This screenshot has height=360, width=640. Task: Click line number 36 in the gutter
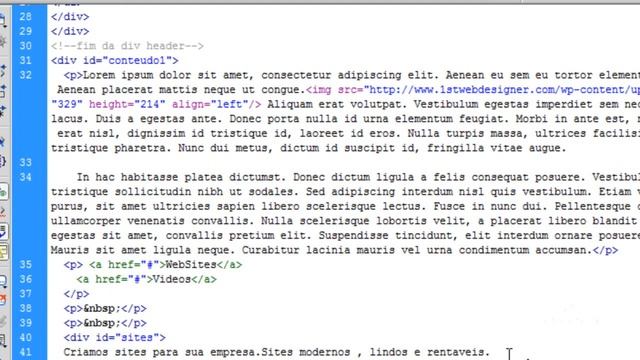pyautogui.click(x=25, y=279)
